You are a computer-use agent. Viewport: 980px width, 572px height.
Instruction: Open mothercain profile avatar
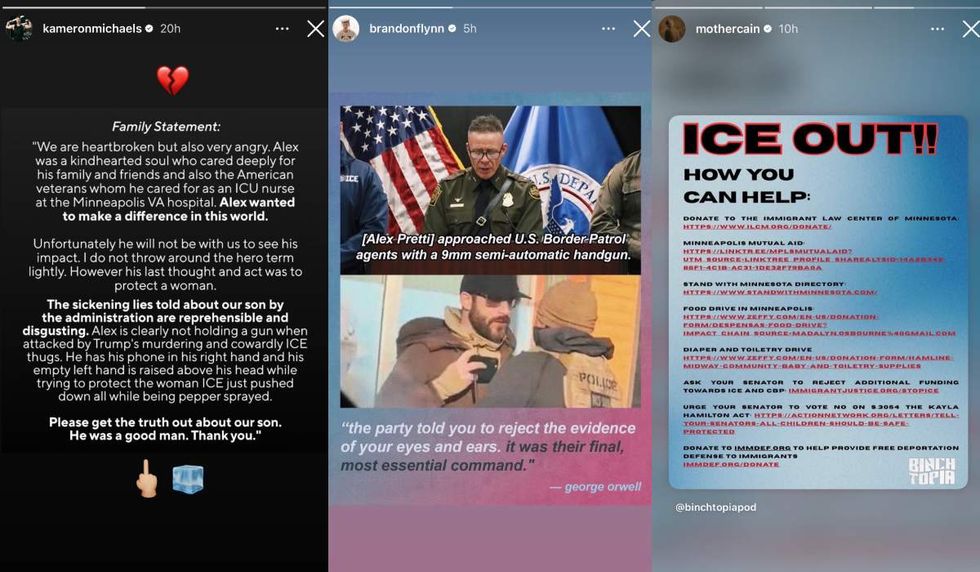pos(672,29)
